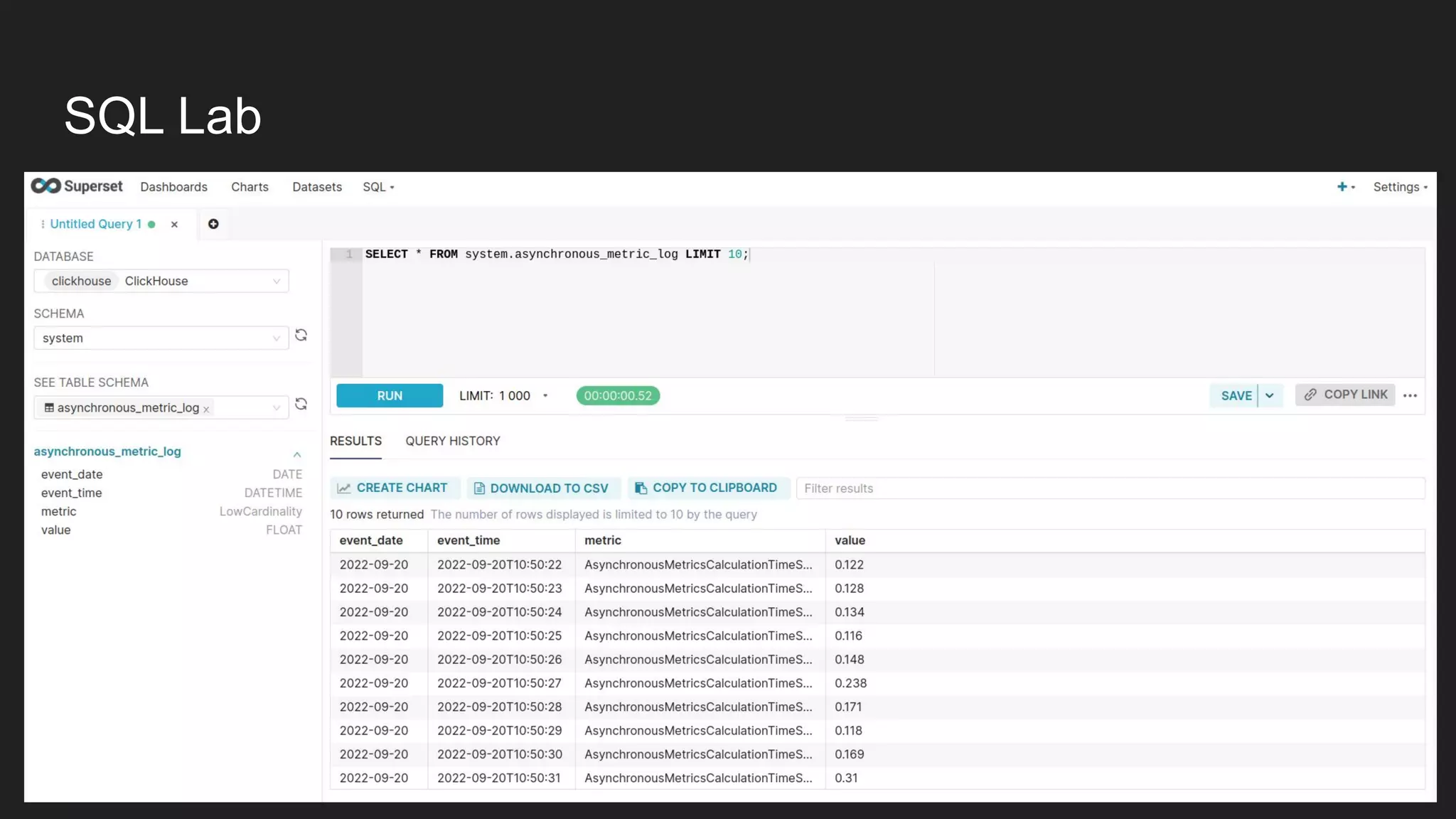The width and height of the screenshot is (1456, 819).
Task: Switch to the Query History tab
Action: coord(452,441)
